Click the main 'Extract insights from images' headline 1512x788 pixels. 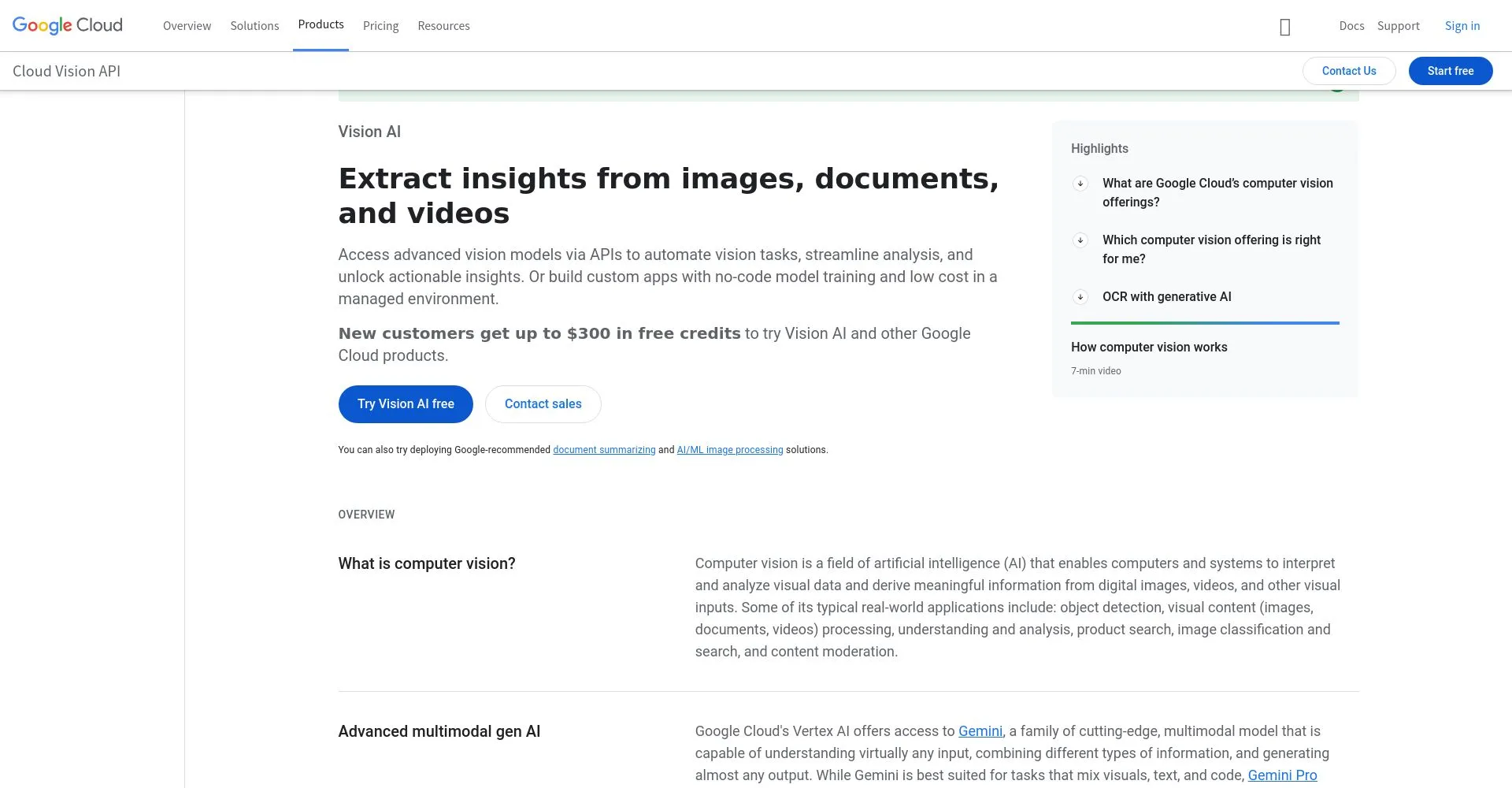click(669, 196)
